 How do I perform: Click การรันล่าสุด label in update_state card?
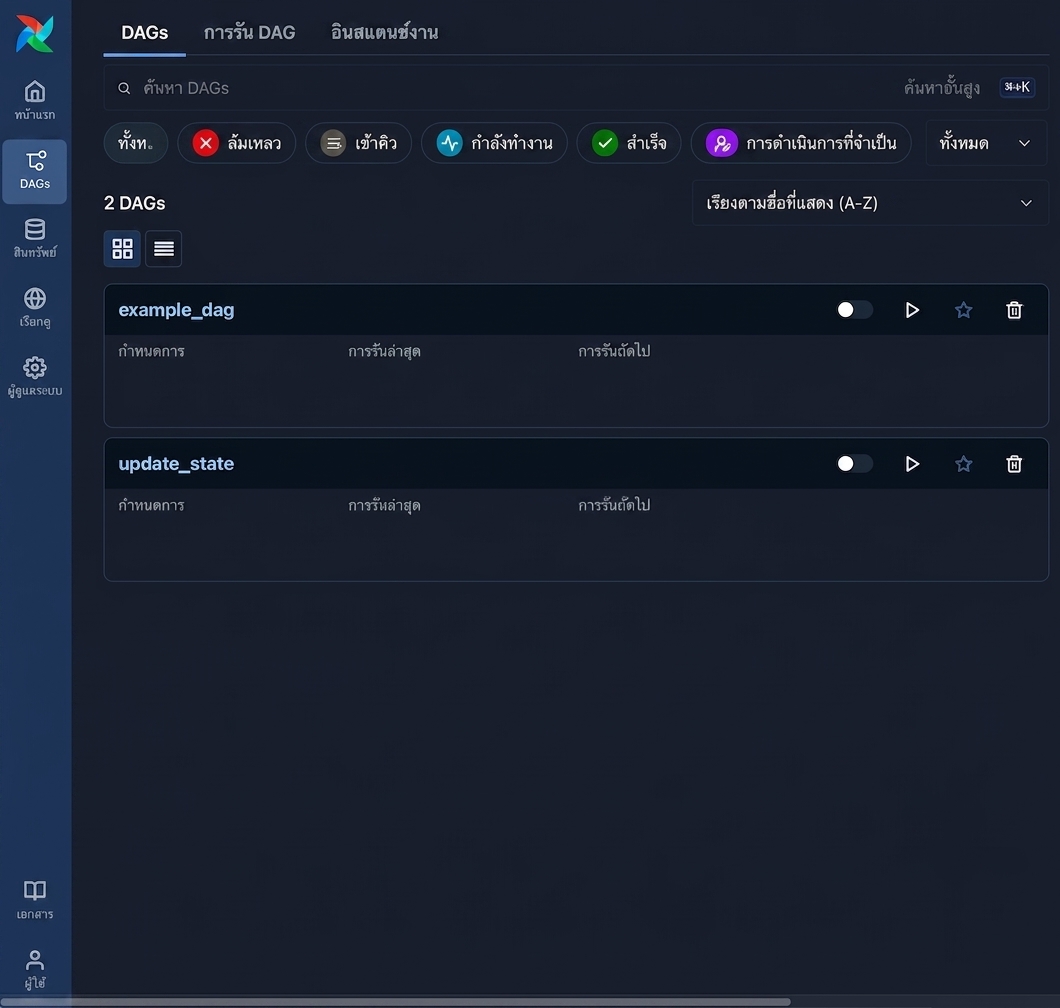click(384, 505)
